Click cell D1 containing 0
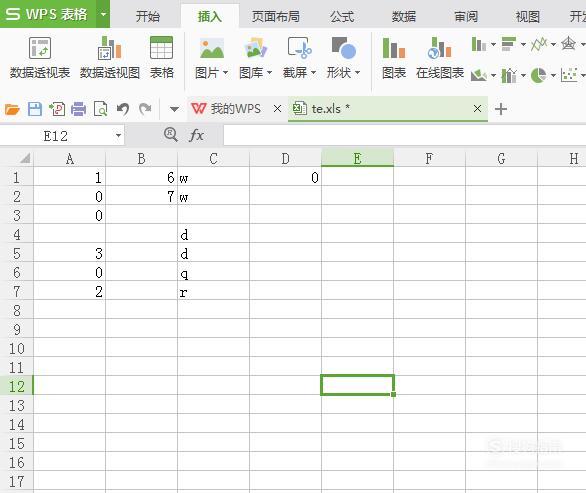The height and width of the screenshot is (493, 586). (x=285, y=177)
